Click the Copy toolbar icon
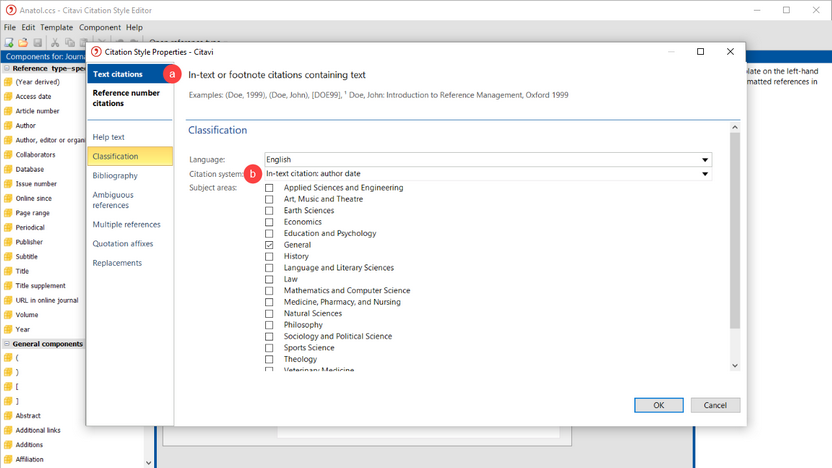Image resolution: width=832 pixels, height=468 pixels. [70, 42]
